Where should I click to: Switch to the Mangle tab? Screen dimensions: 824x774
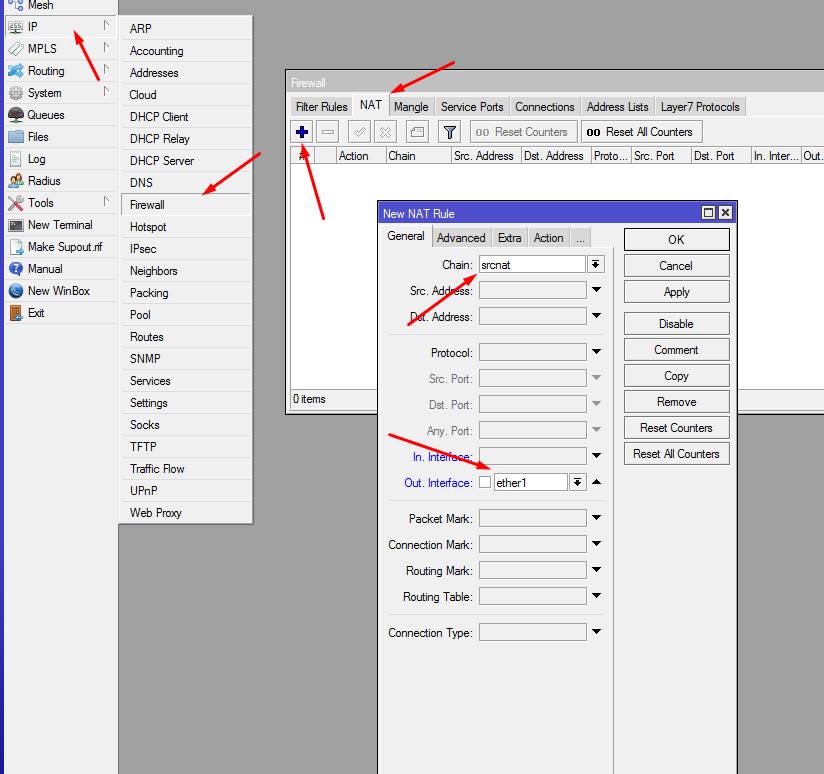pos(411,107)
